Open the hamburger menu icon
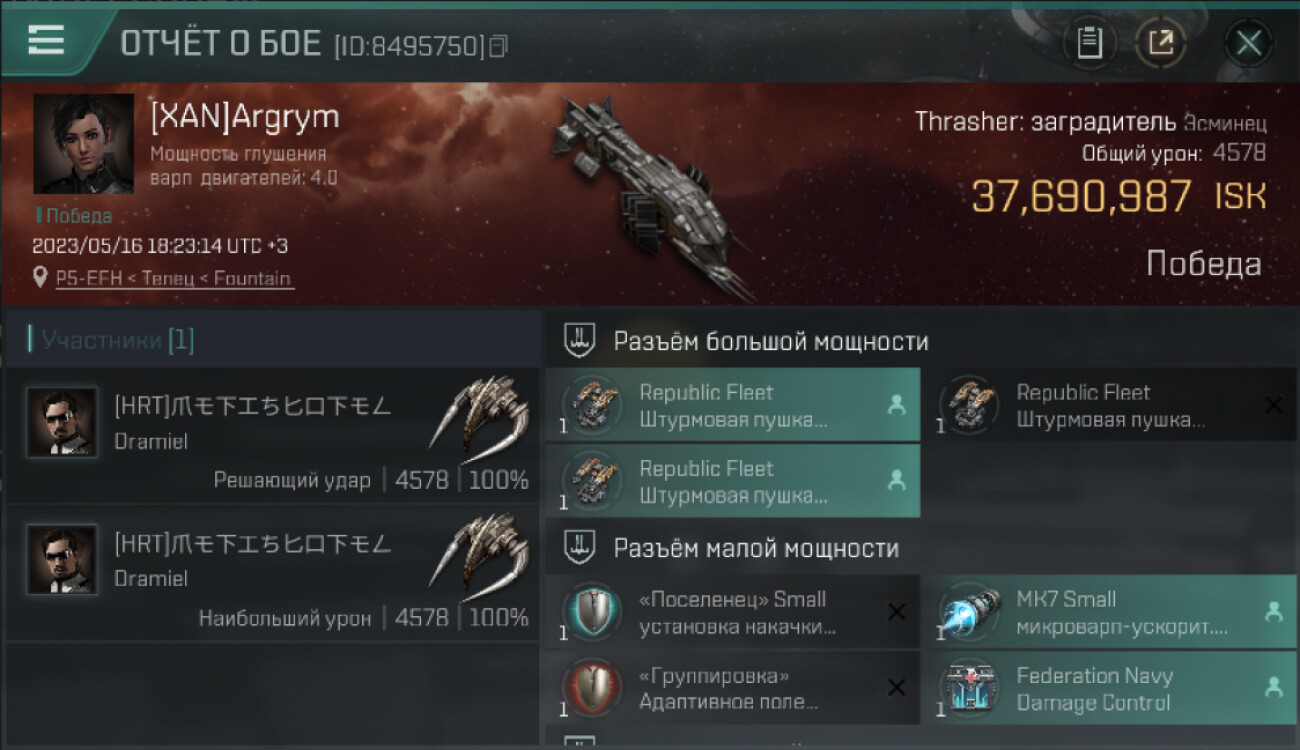 click(46, 40)
